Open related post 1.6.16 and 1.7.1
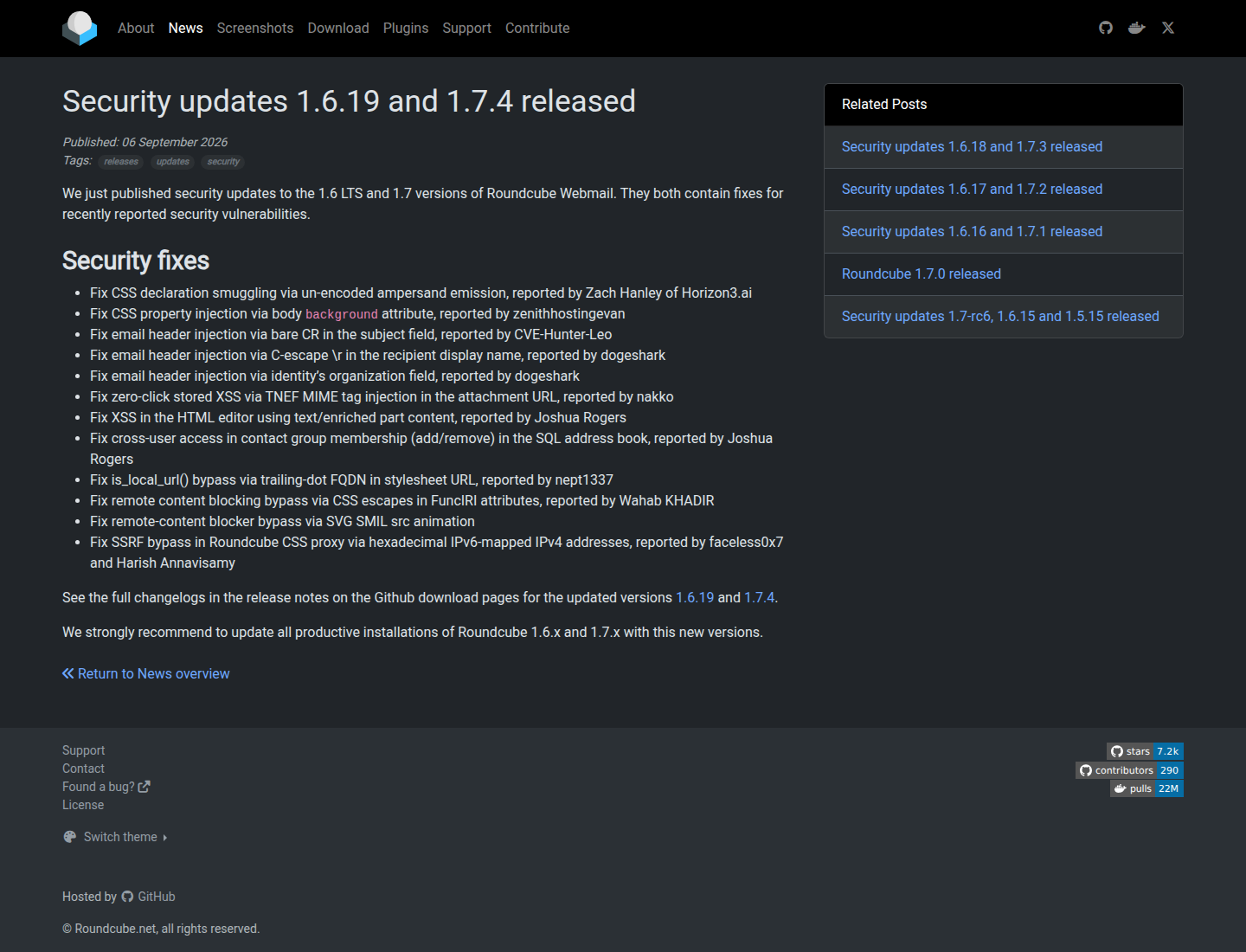The height and width of the screenshot is (952, 1246). [x=972, y=231]
